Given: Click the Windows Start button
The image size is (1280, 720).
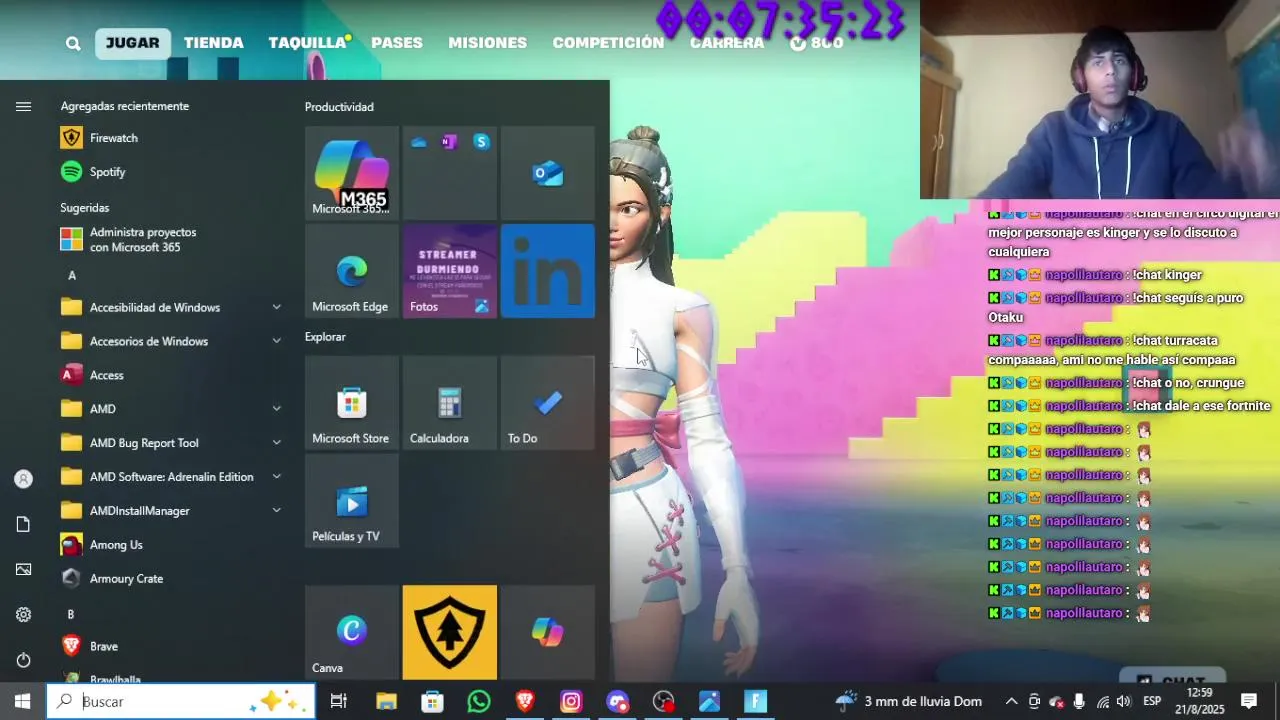Looking at the screenshot, I should click(x=22, y=701).
